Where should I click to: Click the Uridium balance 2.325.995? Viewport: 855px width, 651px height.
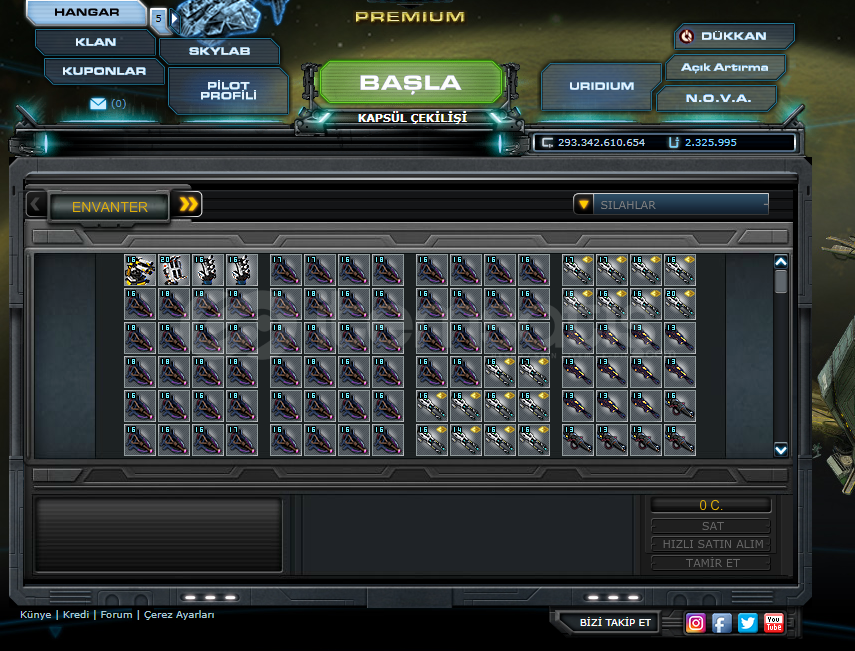coord(711,142)
